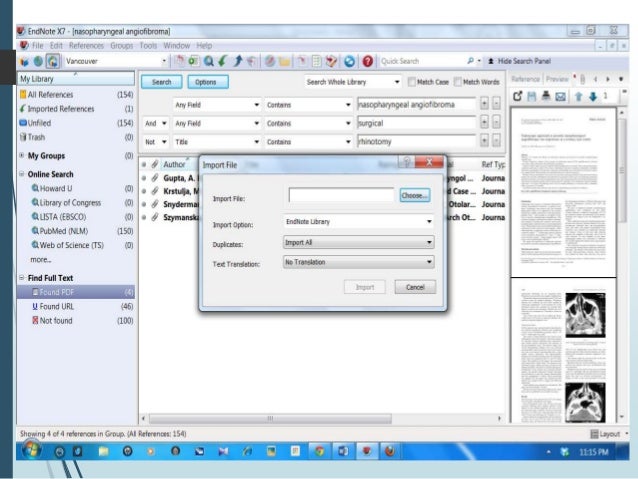Toggle read status dot for Snyderman row
638x479 pixels.
click(144, 204)
